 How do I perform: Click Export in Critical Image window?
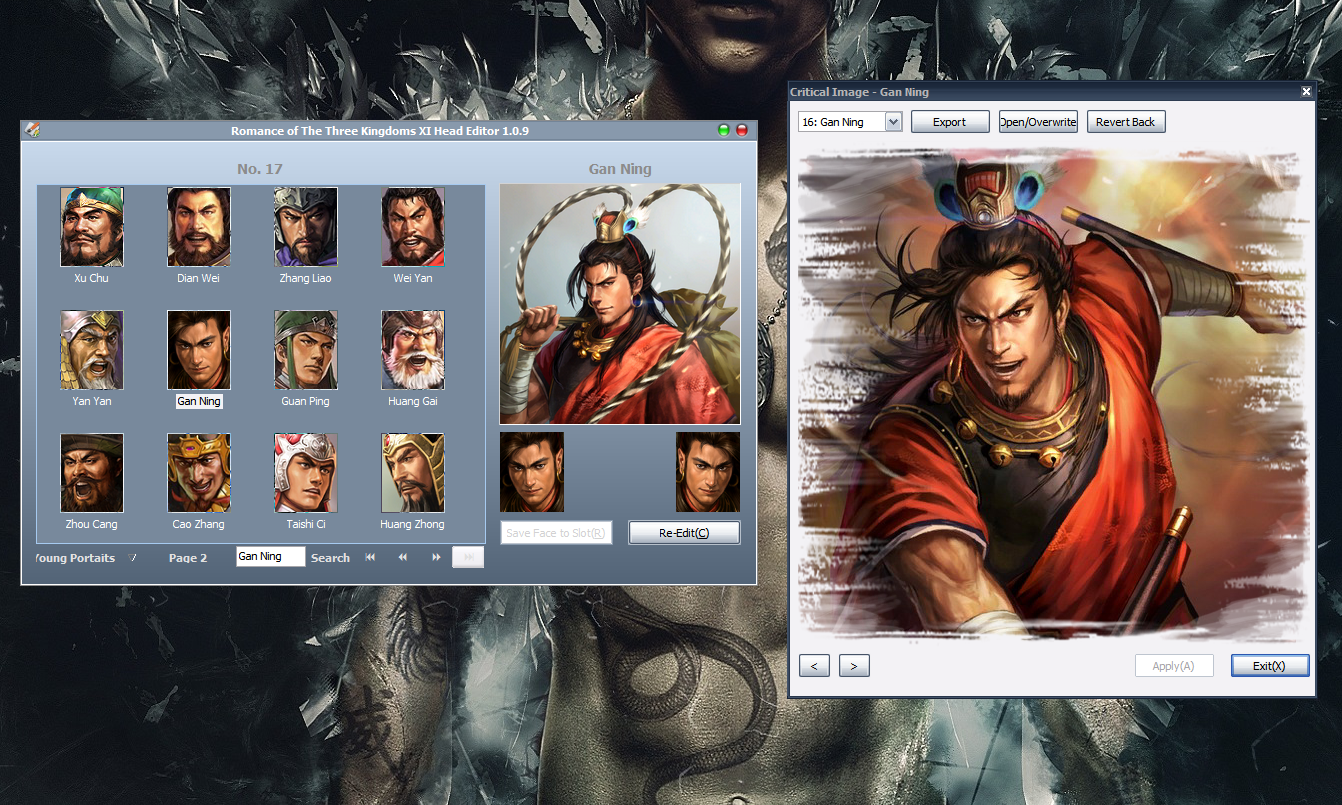(950, 122)
